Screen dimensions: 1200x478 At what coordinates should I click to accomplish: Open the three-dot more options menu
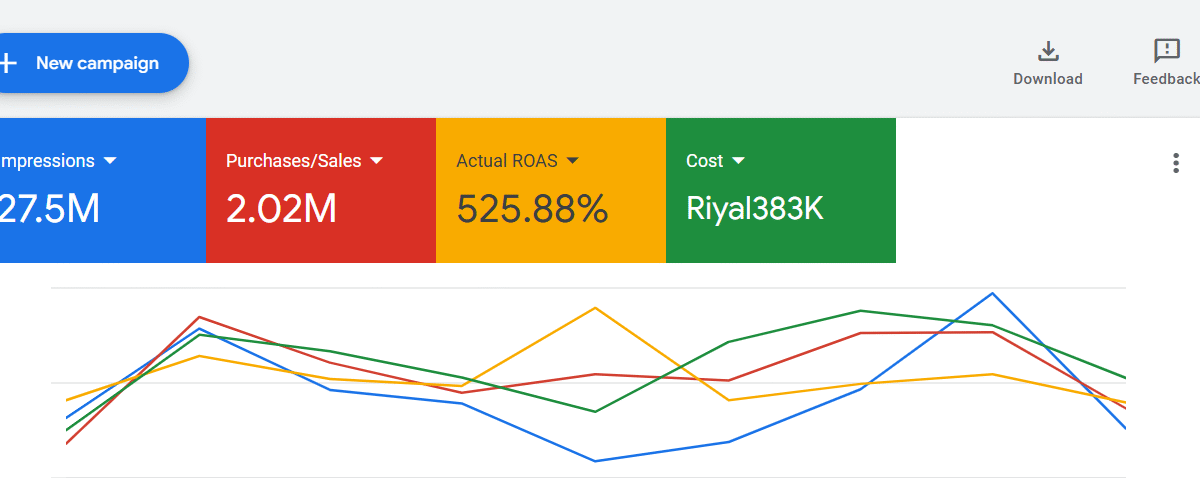[x=1176, y=163]
